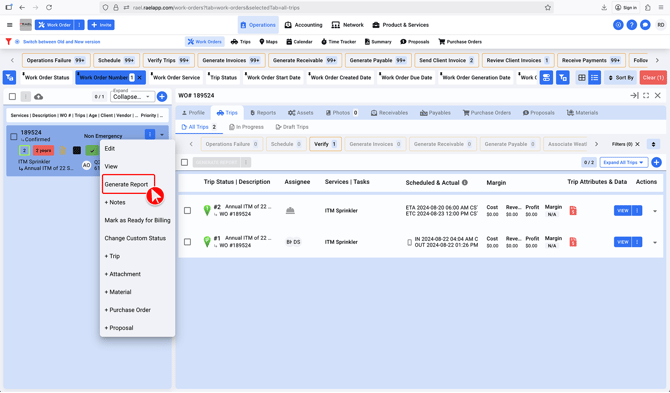Open Work Order button's more options
The height and width of the screenshot is (393, 670).
click(x=79, y=25)
